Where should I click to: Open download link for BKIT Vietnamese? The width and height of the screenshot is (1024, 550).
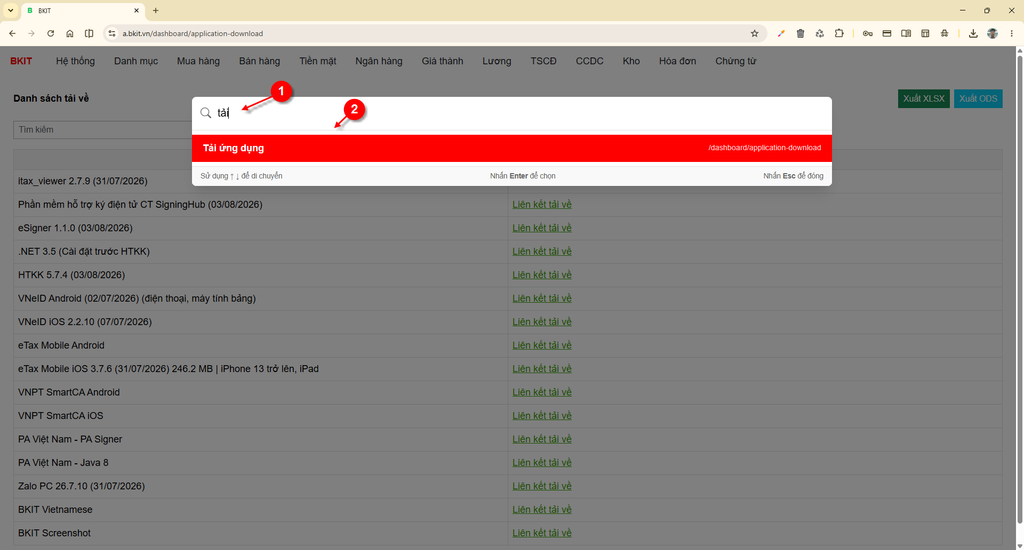tap(541, 510)
